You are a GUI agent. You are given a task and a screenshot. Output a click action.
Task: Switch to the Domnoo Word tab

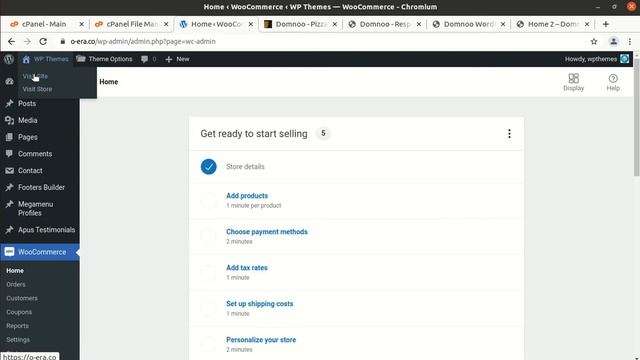pyautogui.click(x=469, y=24)
